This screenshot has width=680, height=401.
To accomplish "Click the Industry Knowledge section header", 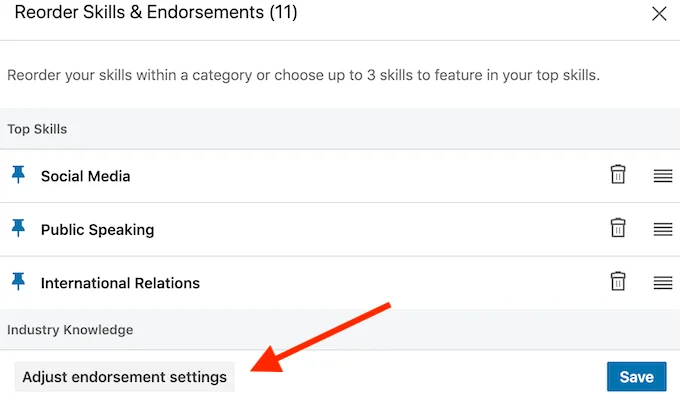I will (70, 329).
